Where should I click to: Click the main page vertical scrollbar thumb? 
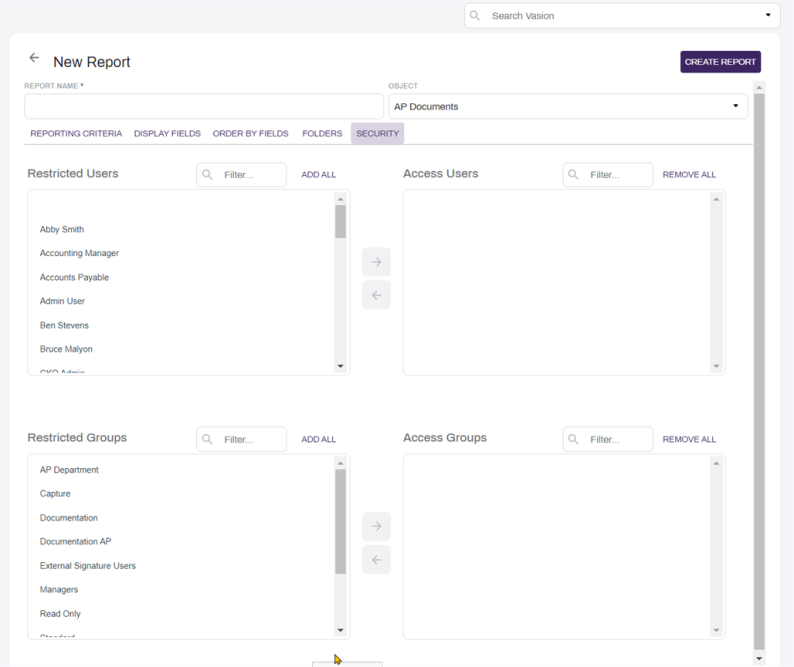pyautogui.click(x=759, y=371)
